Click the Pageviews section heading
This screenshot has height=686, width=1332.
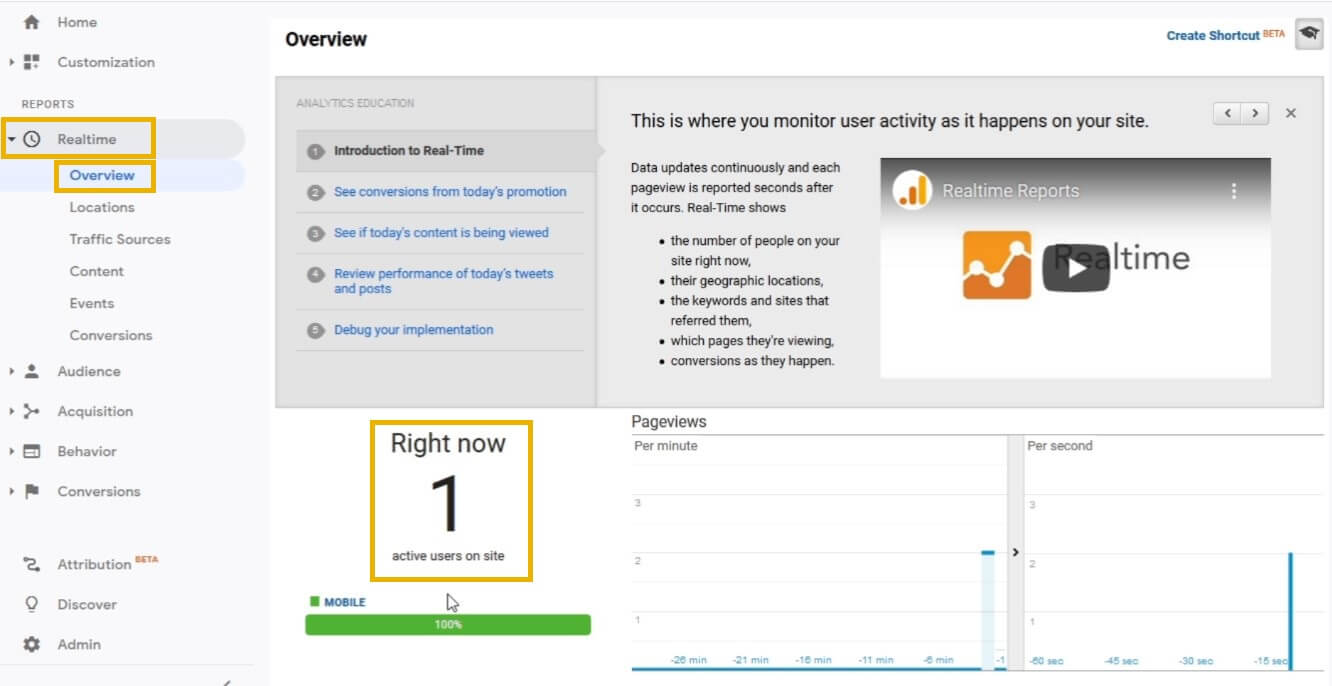click(669, 422)
